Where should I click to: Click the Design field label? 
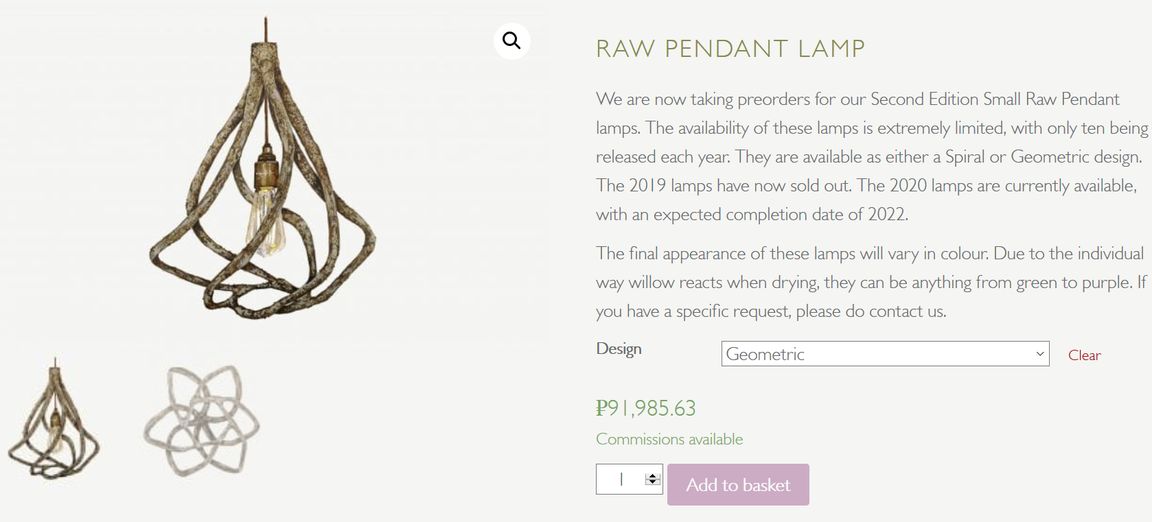619,349
